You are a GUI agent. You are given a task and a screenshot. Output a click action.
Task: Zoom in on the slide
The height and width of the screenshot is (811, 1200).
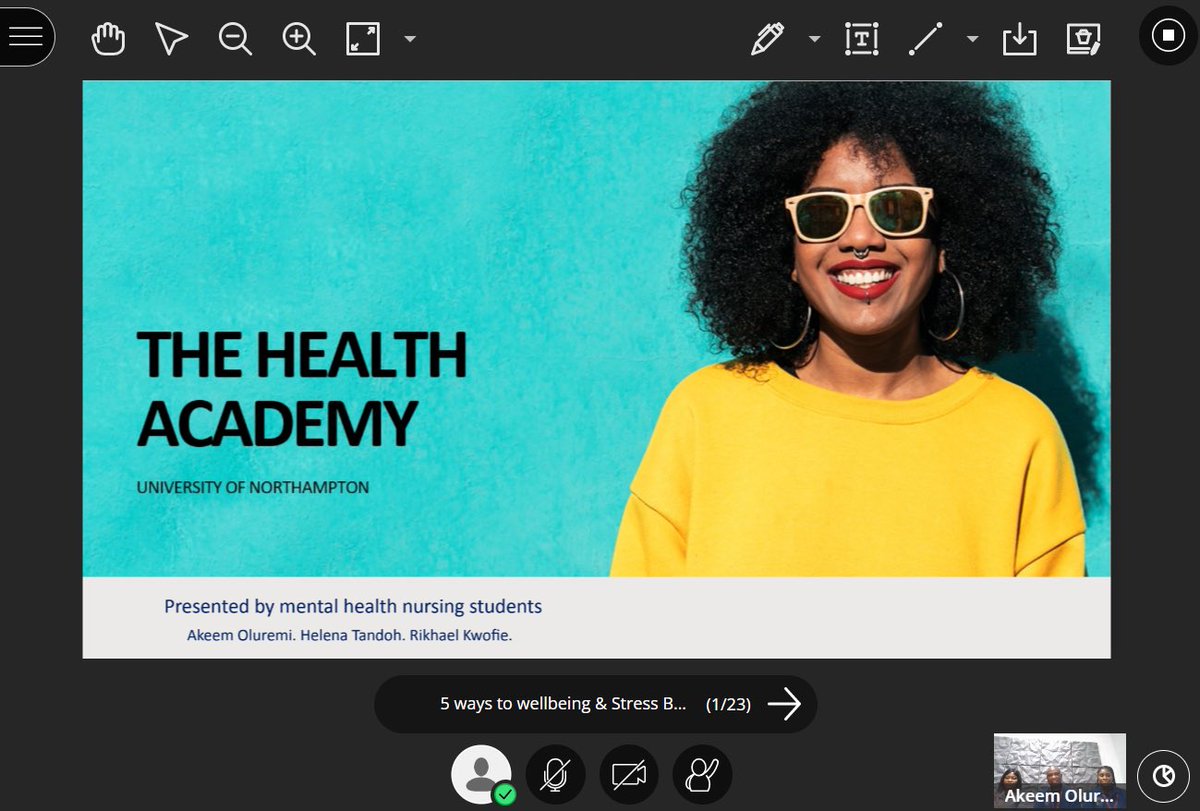pos(297,37)
